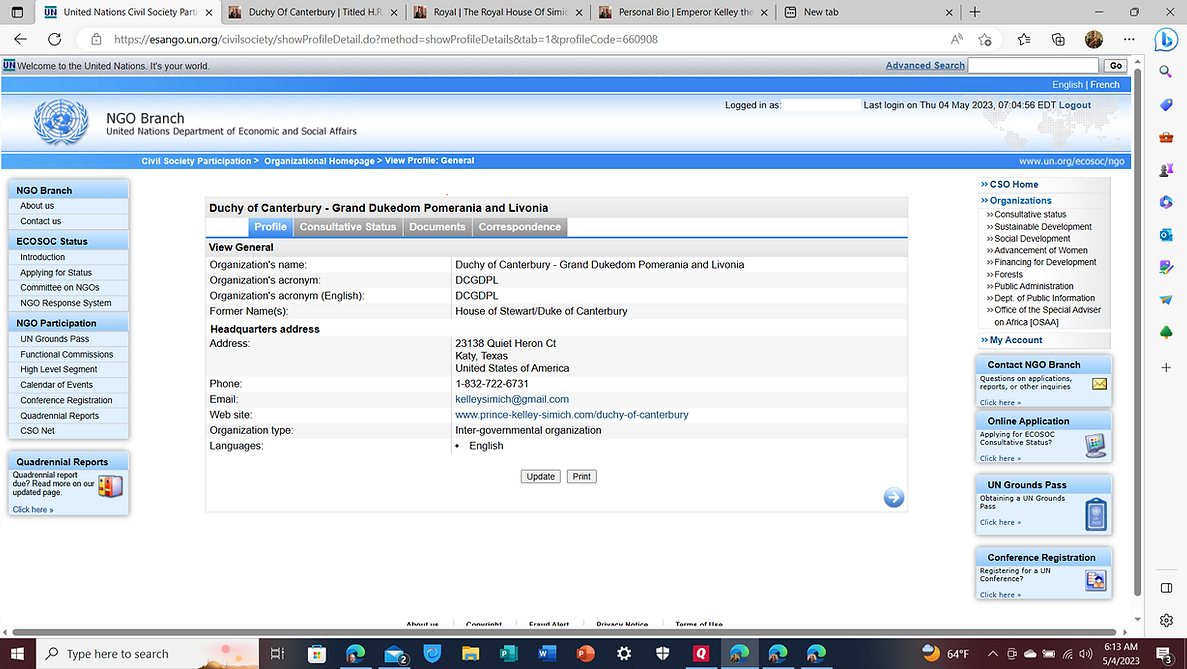Open the Favorites list icon
Viewport: 1187px width, 669px height.
coord(1023,39)
